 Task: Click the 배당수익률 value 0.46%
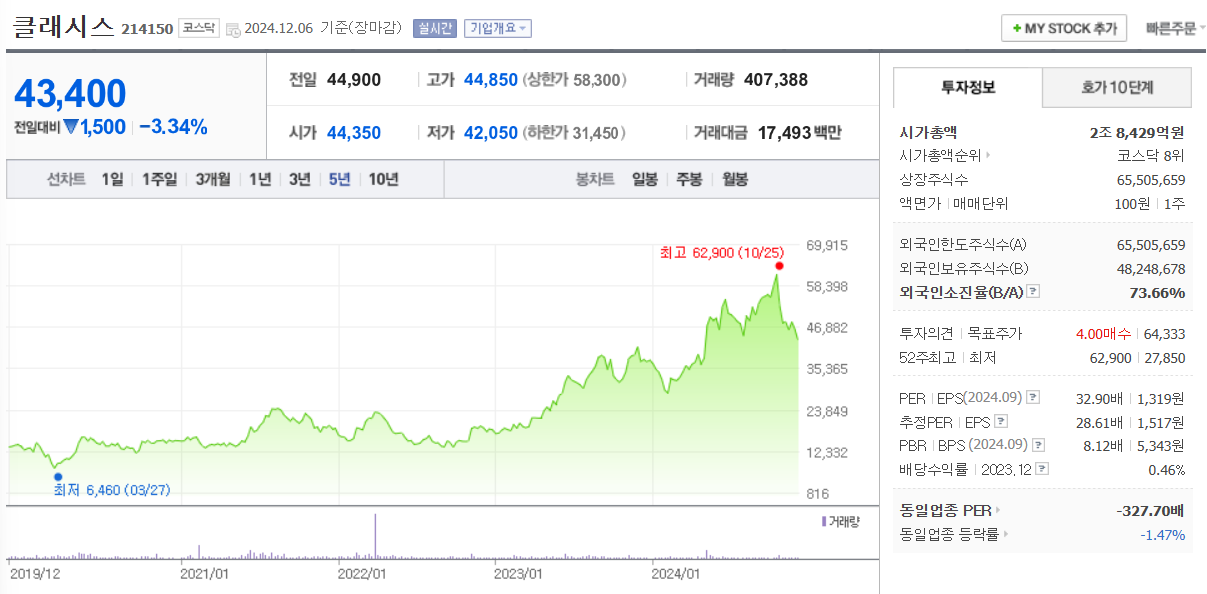[x=1166, y=469]
